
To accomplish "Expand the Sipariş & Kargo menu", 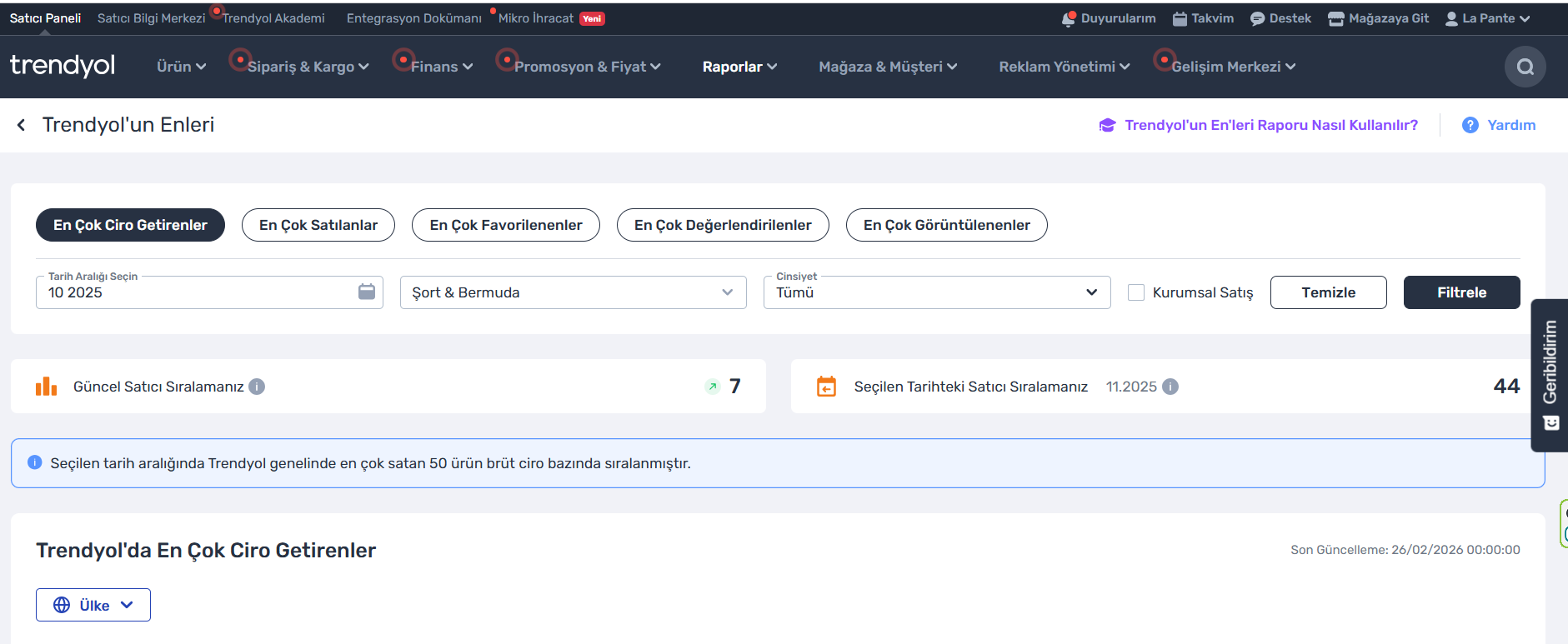I will pyautogui.click(x=308, y=67).
